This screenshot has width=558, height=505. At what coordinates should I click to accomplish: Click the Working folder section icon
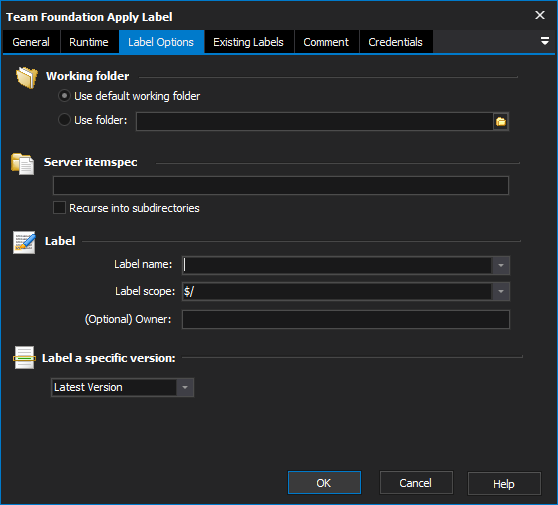tap(26, 77)
